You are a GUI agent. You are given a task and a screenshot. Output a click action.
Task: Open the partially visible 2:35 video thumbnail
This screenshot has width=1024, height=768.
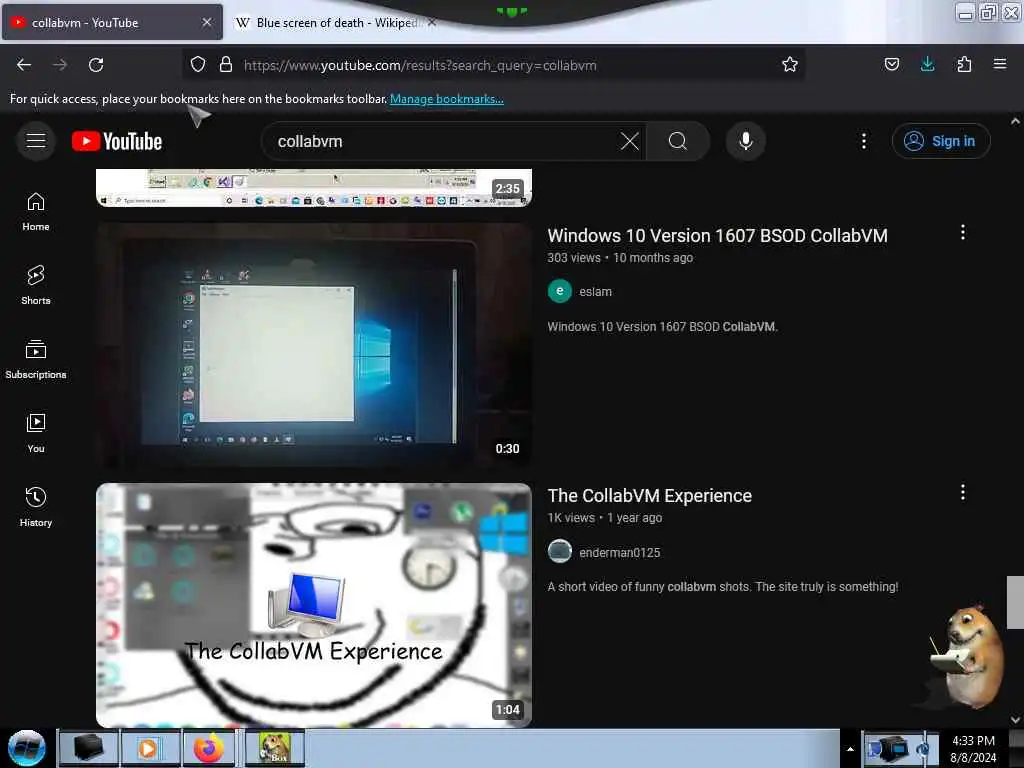[x=313, y=187]
